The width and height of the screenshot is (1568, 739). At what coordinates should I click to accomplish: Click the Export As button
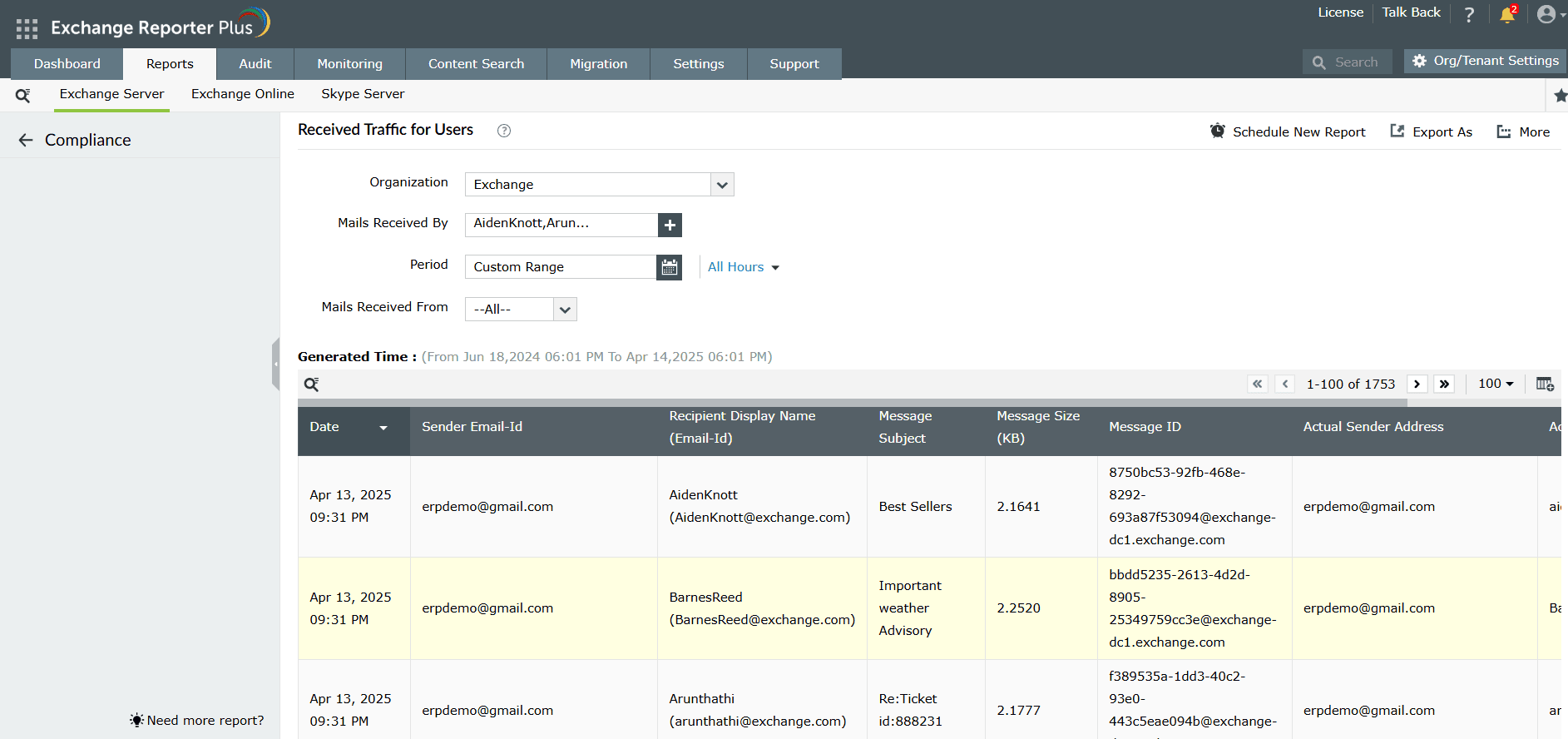1431,131
